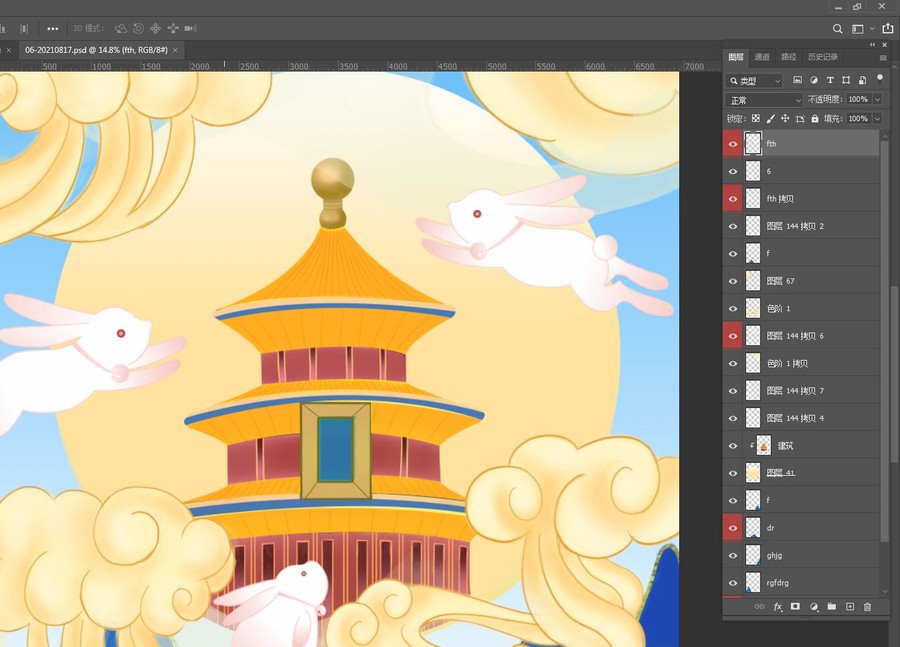Image resolution: width=900 pixels, height=647 pixels.
Task: Select the 3D pan camera icon
Action: pyautogui.click(x=156, y=28)
